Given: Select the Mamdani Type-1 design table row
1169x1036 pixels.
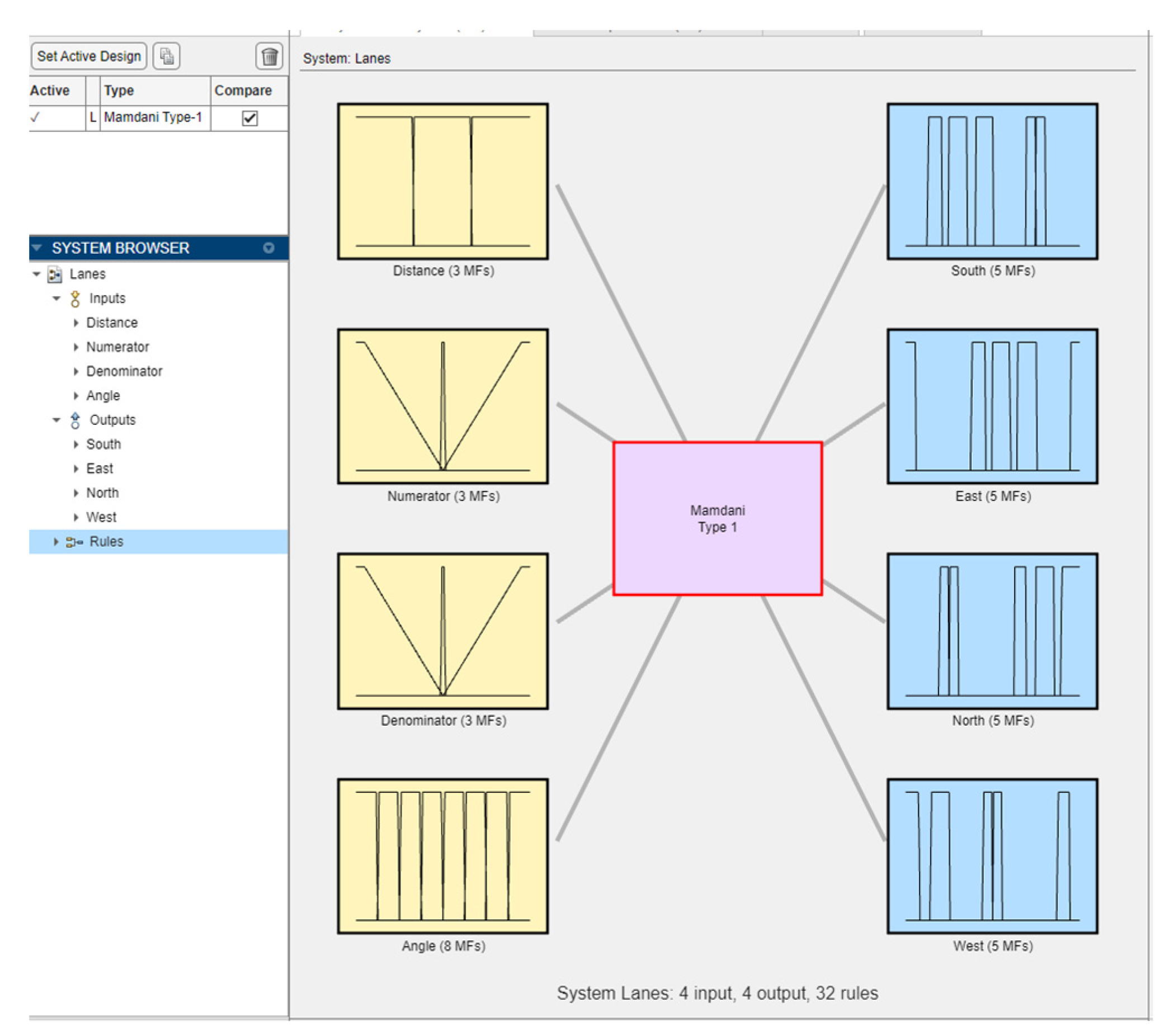Looking at the screenshot, I should click(x=153, y=118).
